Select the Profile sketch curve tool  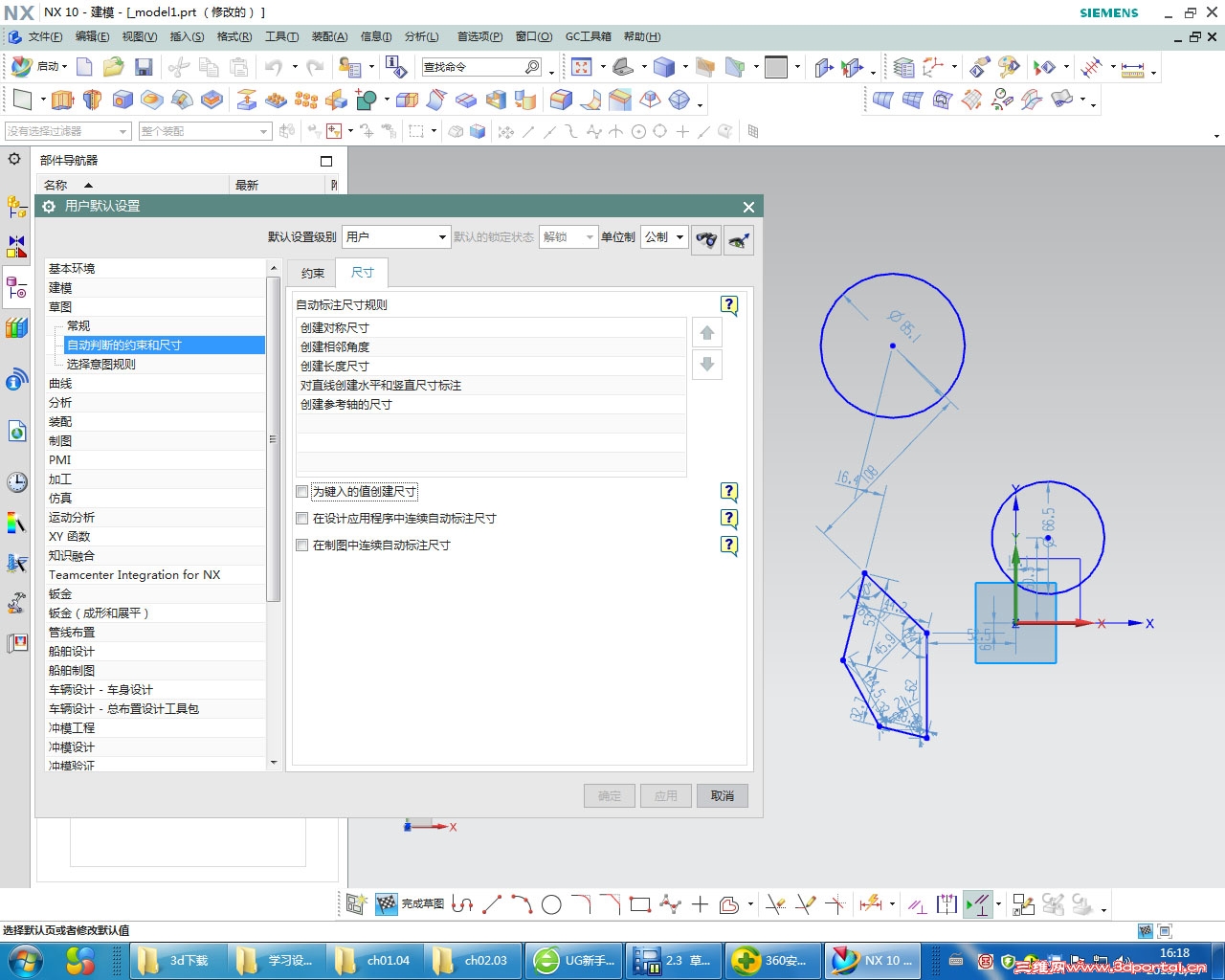[x=462, y=903]
